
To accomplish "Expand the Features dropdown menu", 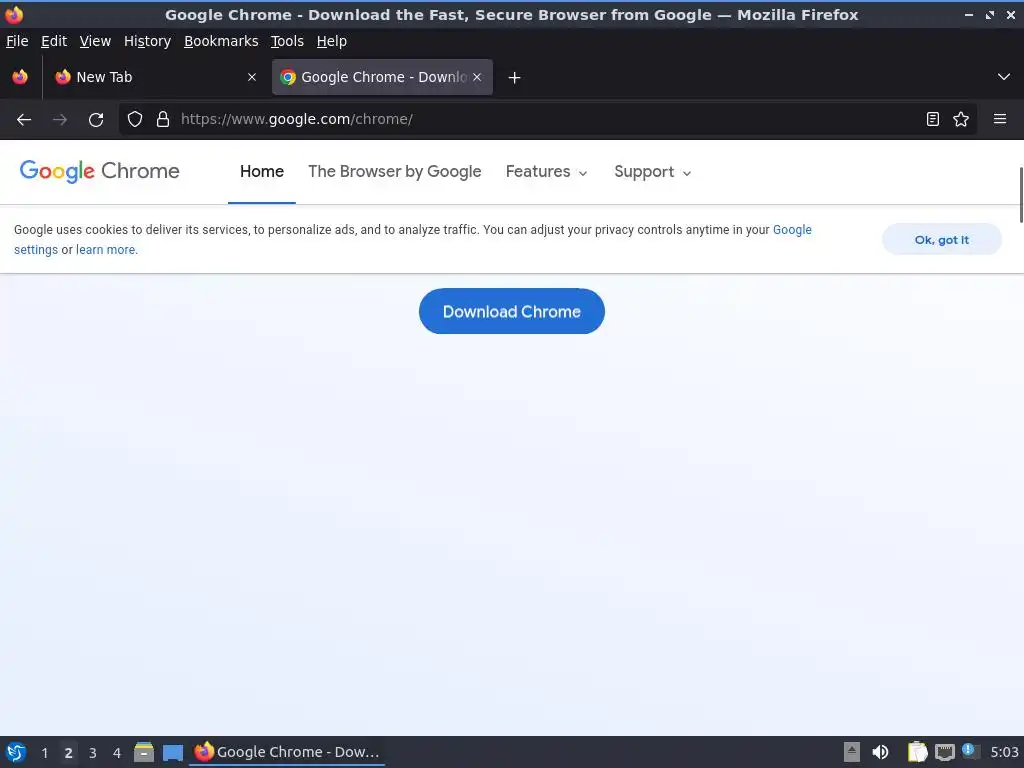I will pos(547,172).
